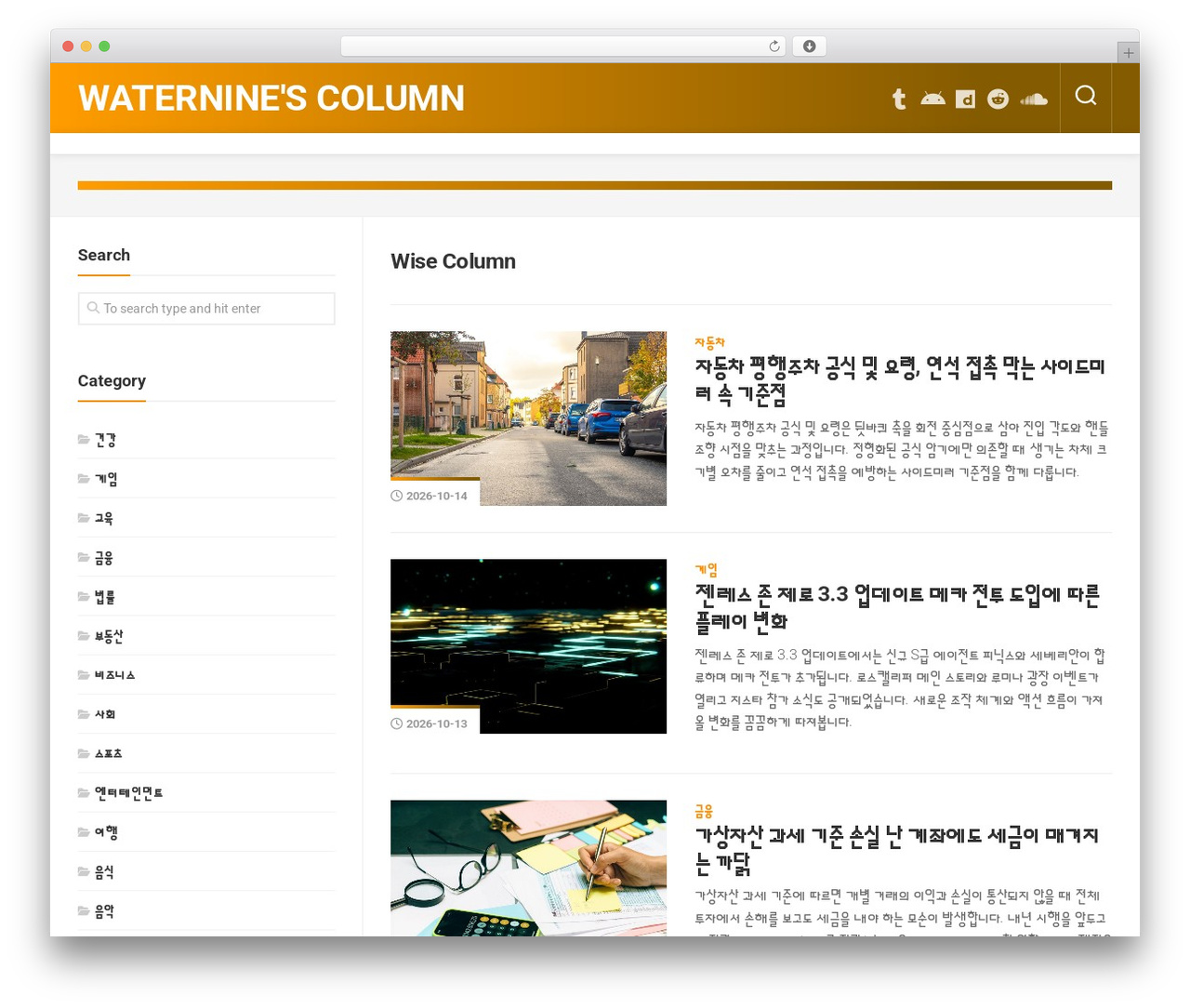Open the header search magnifier
This screenshot has width=1190, height=1008.
1086,96
